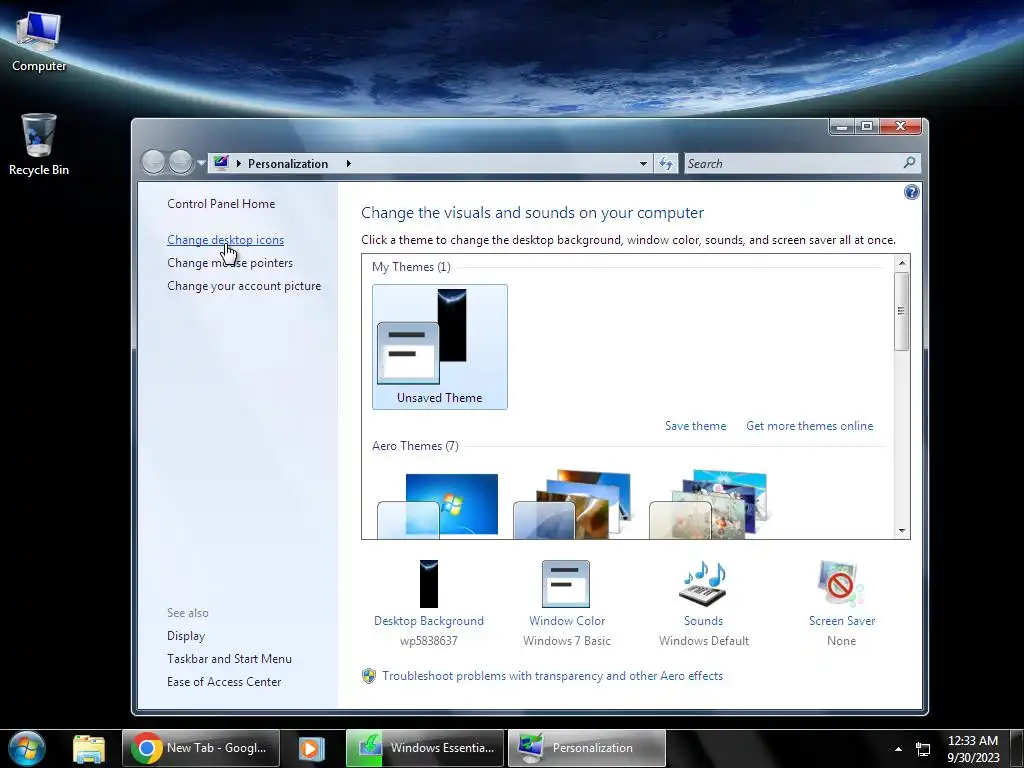This screenshot has width=1024, height=768.
Task: Click the Show desktop strip at taskbar end
Action: coord(1017,748)
